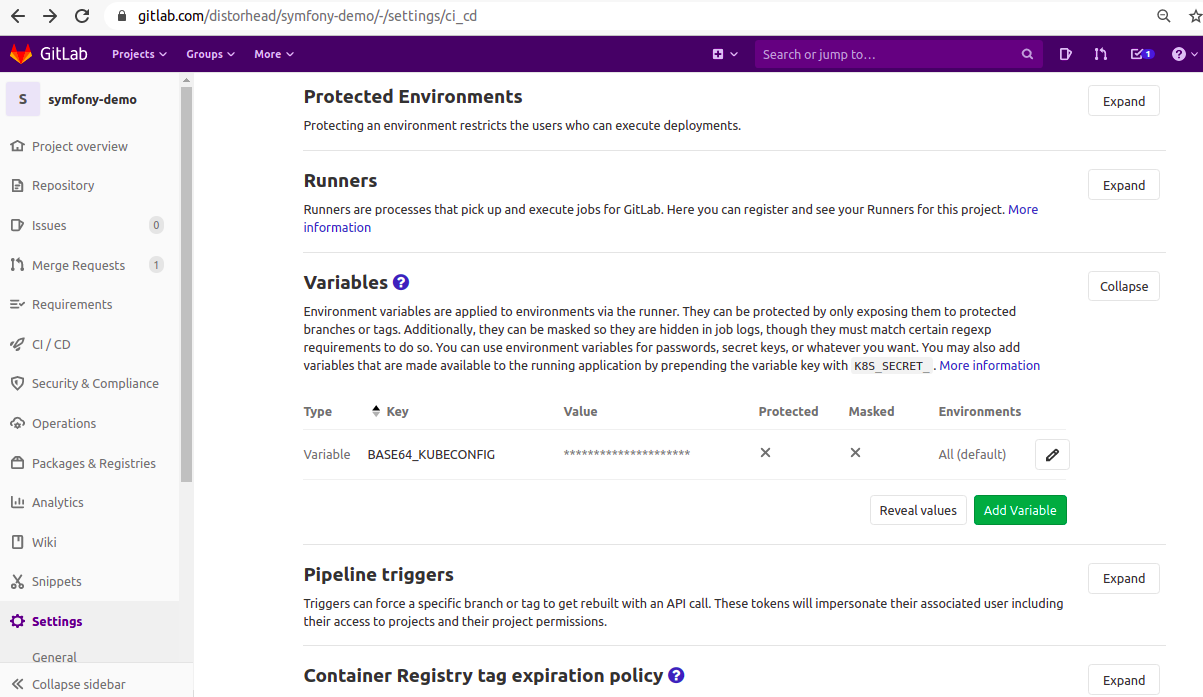Click the Reveal values button
The image size is (1203, 697).
tap(917, 510)
